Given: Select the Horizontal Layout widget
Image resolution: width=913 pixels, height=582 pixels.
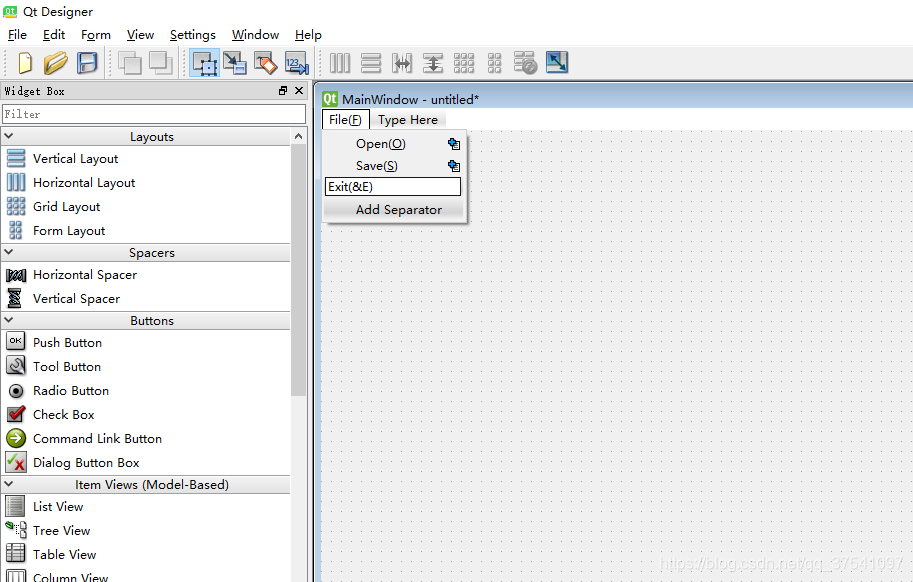Looking at the screenshot, I should pyautogui.click(x=146, y=182).
